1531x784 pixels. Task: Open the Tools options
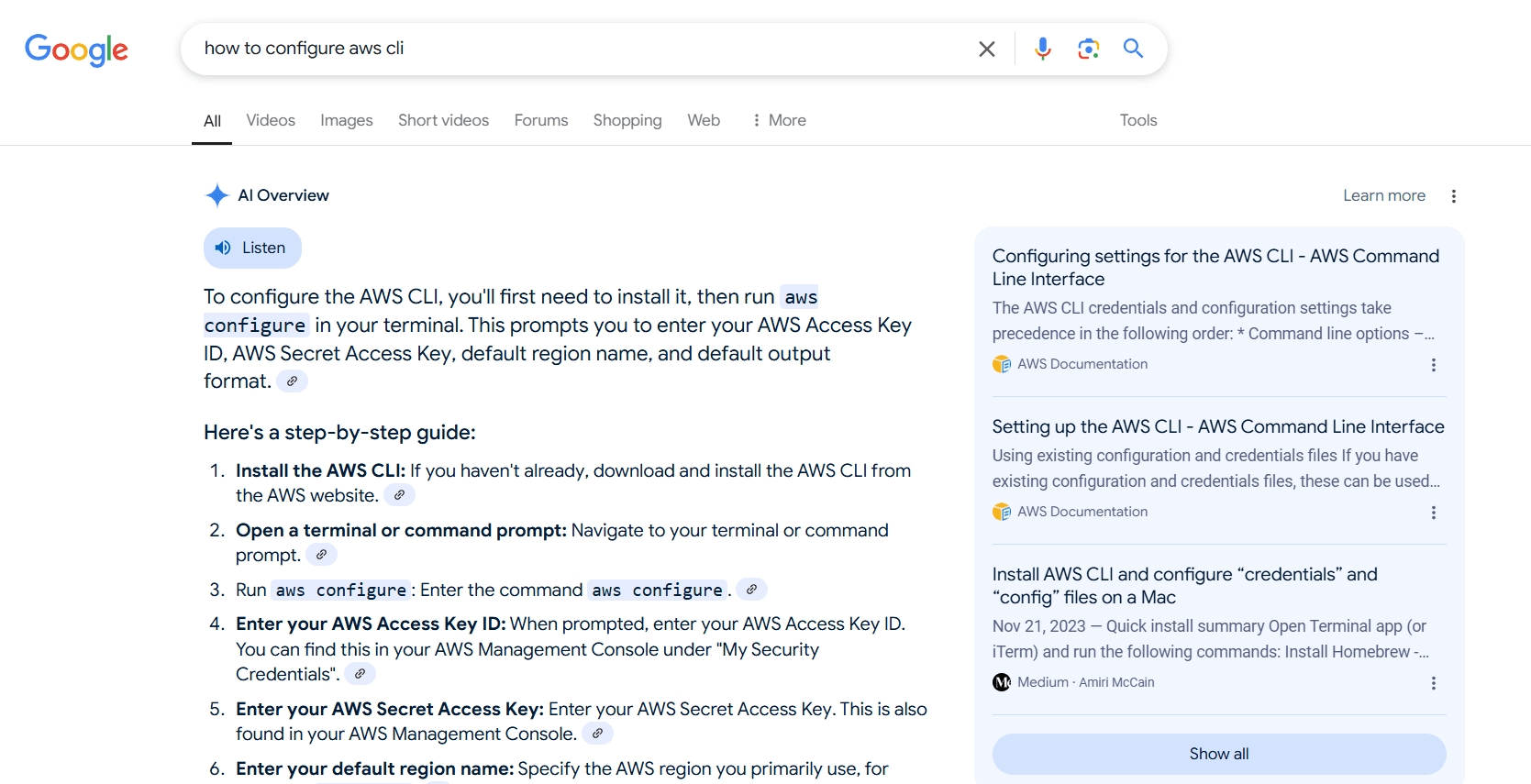(x=1137, y=120)
